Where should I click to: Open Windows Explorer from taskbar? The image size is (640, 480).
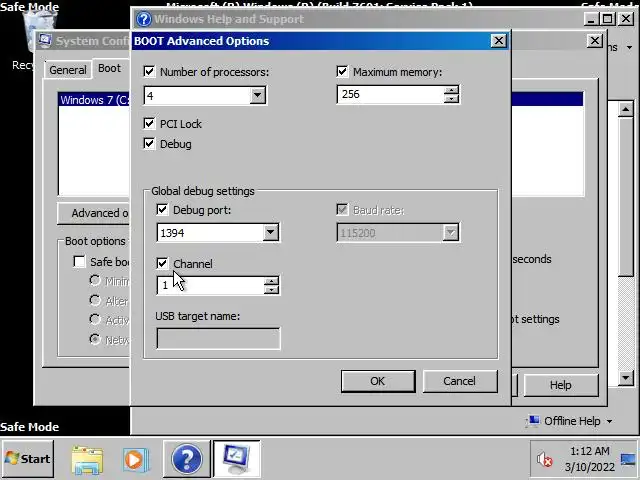87,459
